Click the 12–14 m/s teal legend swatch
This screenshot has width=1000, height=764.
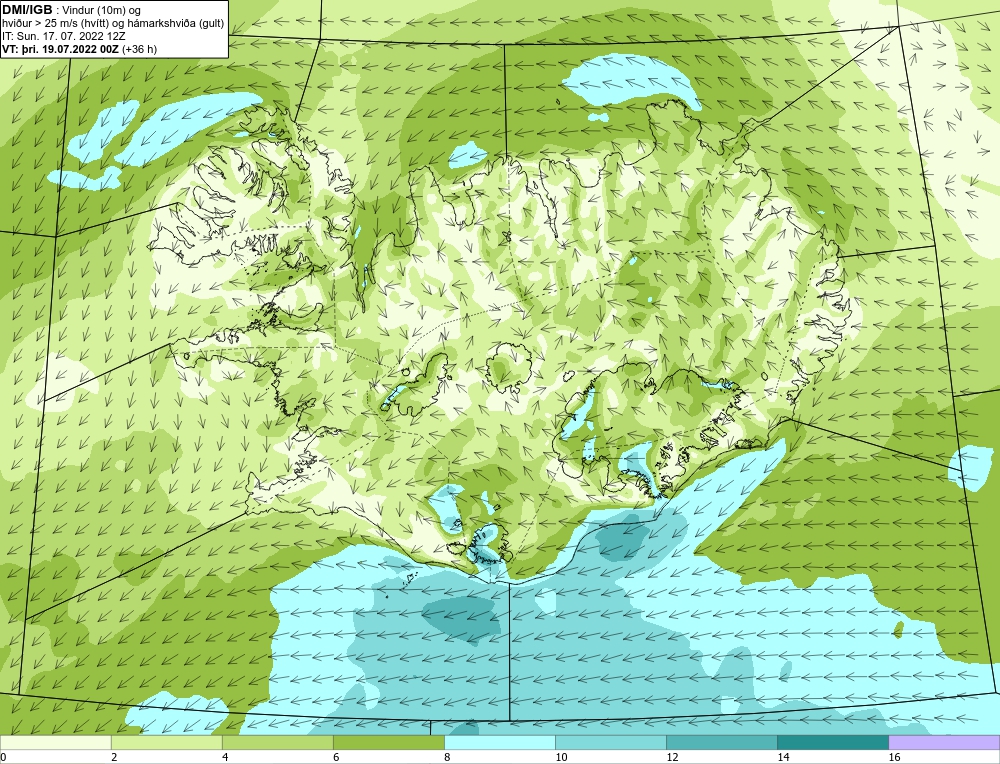pyautogui.click(x=721, y=743)
